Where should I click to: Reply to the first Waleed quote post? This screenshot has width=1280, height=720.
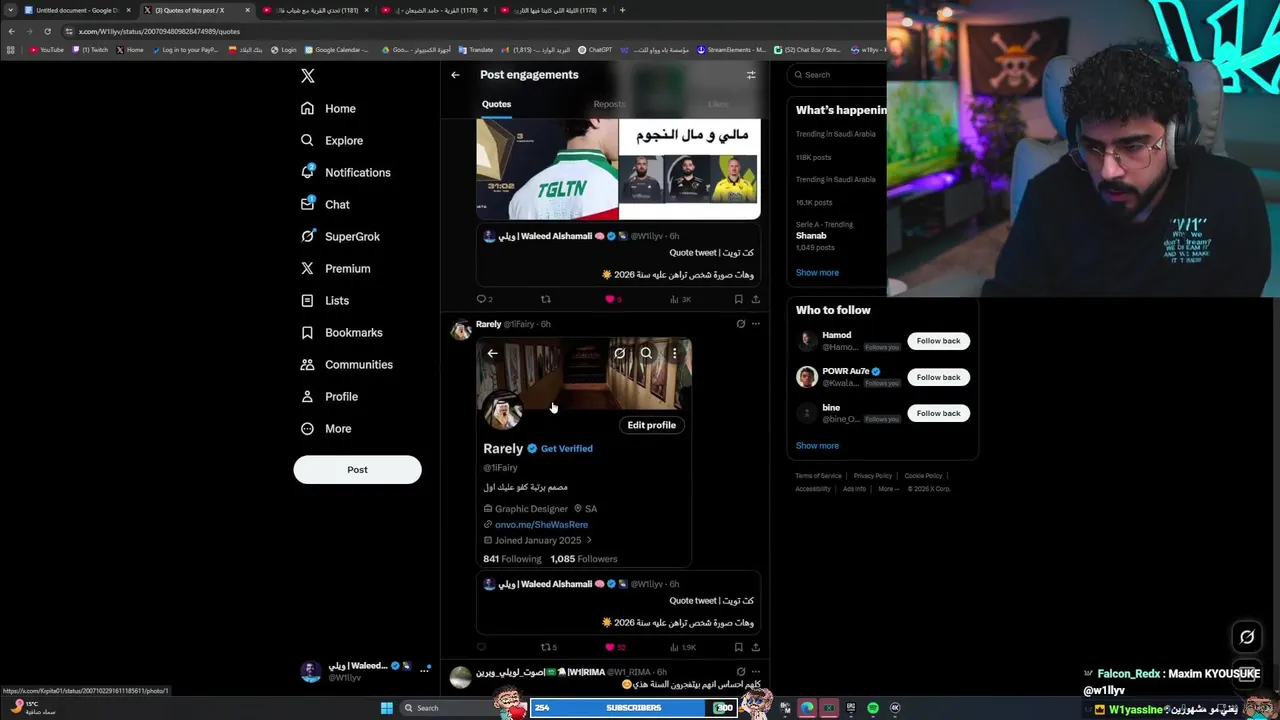click(x=482, y=299)
